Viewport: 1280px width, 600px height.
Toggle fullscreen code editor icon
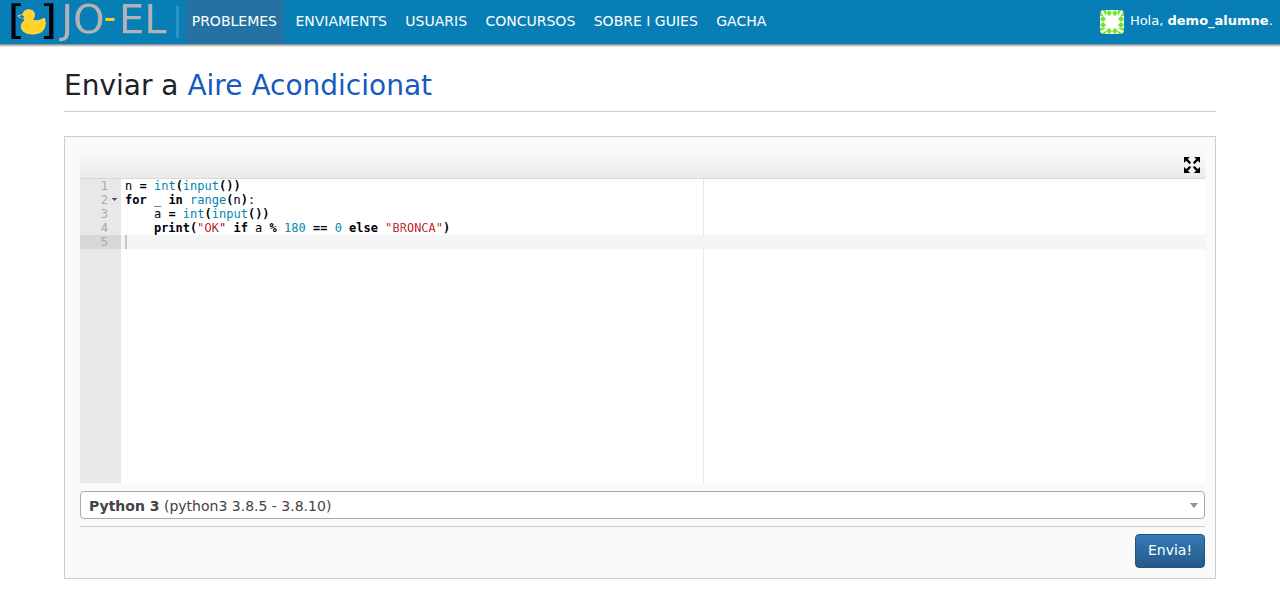(1192, 165)
